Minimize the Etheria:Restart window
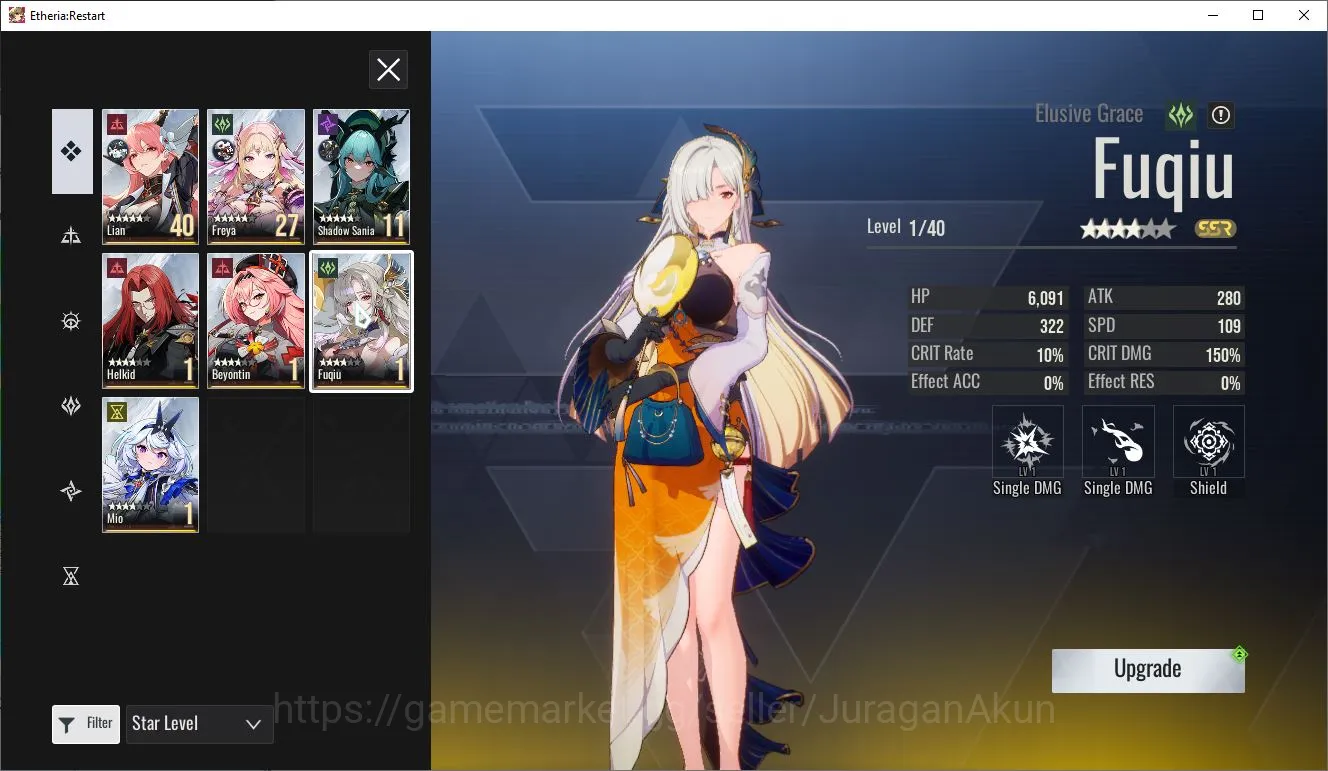The height and width of the screenshot is (771, 1328). (1212, 15)
